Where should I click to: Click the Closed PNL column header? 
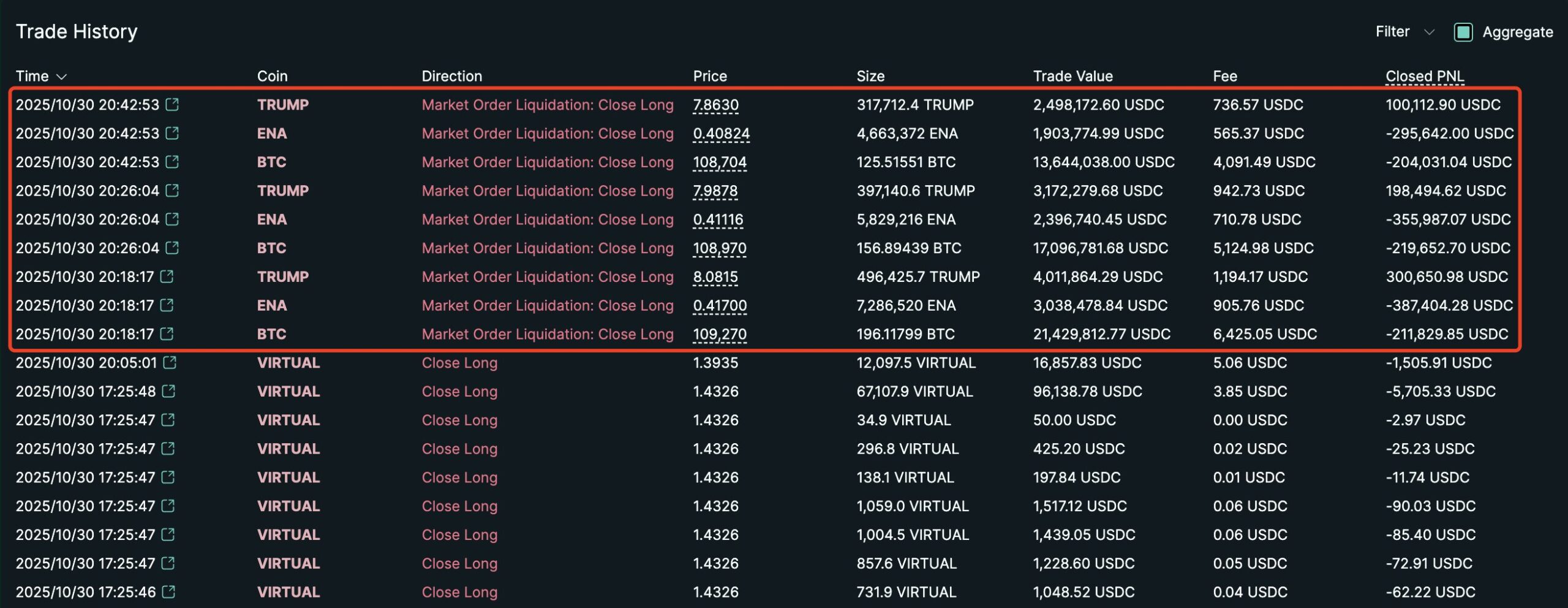tap(1425, 77)
